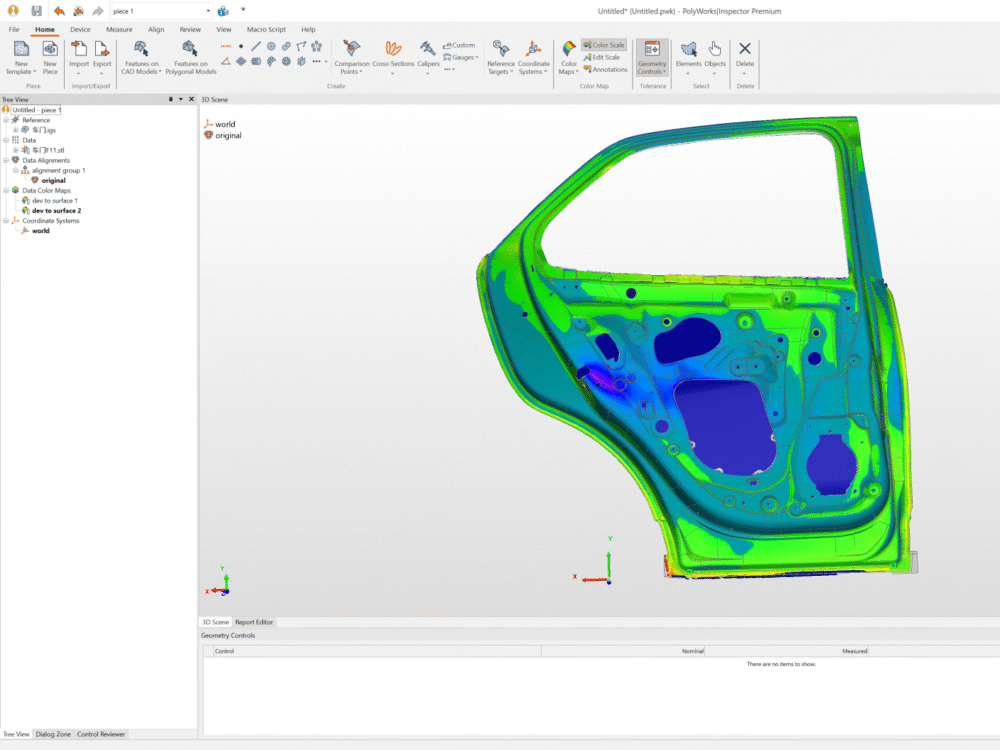Viewport: 1000px width, 750px height.
Task: Undo the last action with the orange arrow
Action: 59,11
